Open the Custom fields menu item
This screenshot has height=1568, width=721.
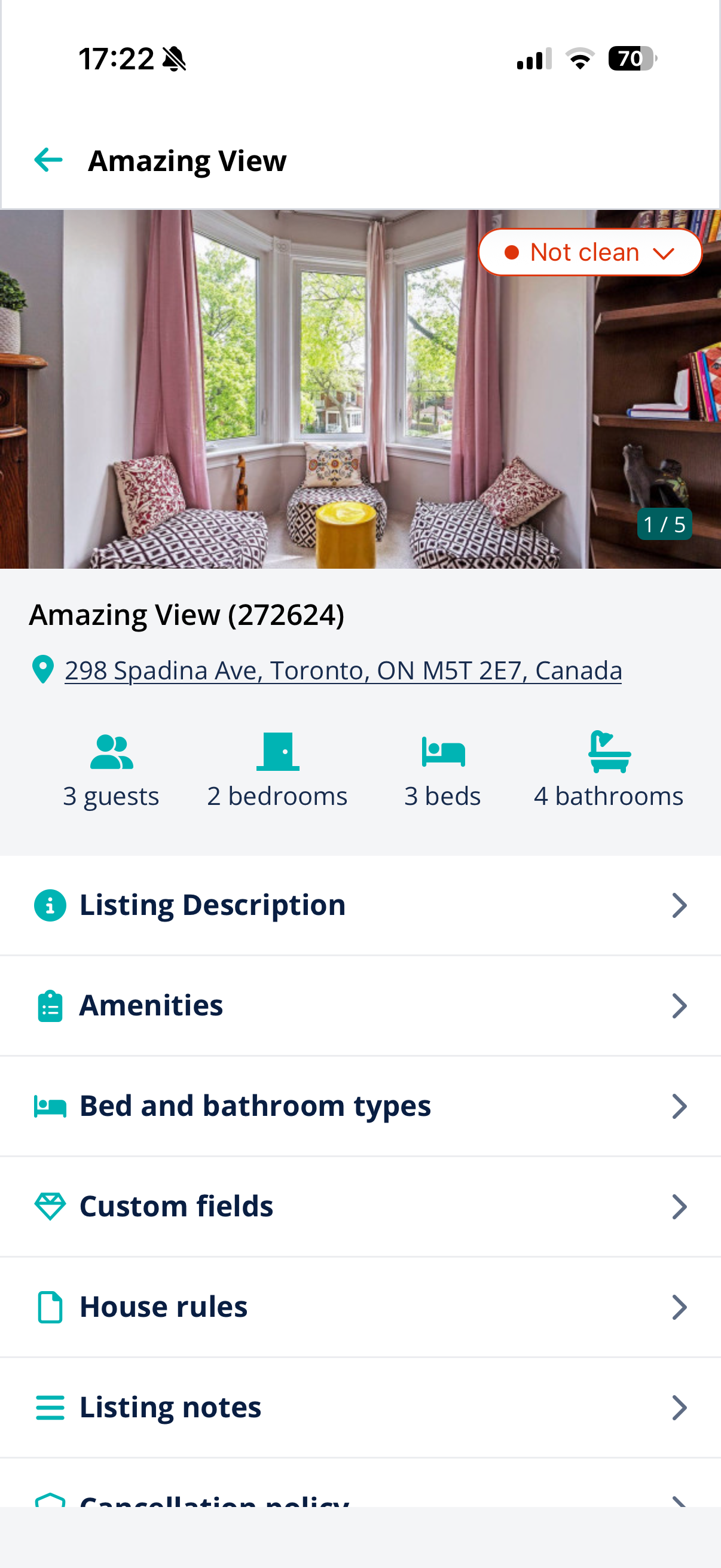point(360,1206)
